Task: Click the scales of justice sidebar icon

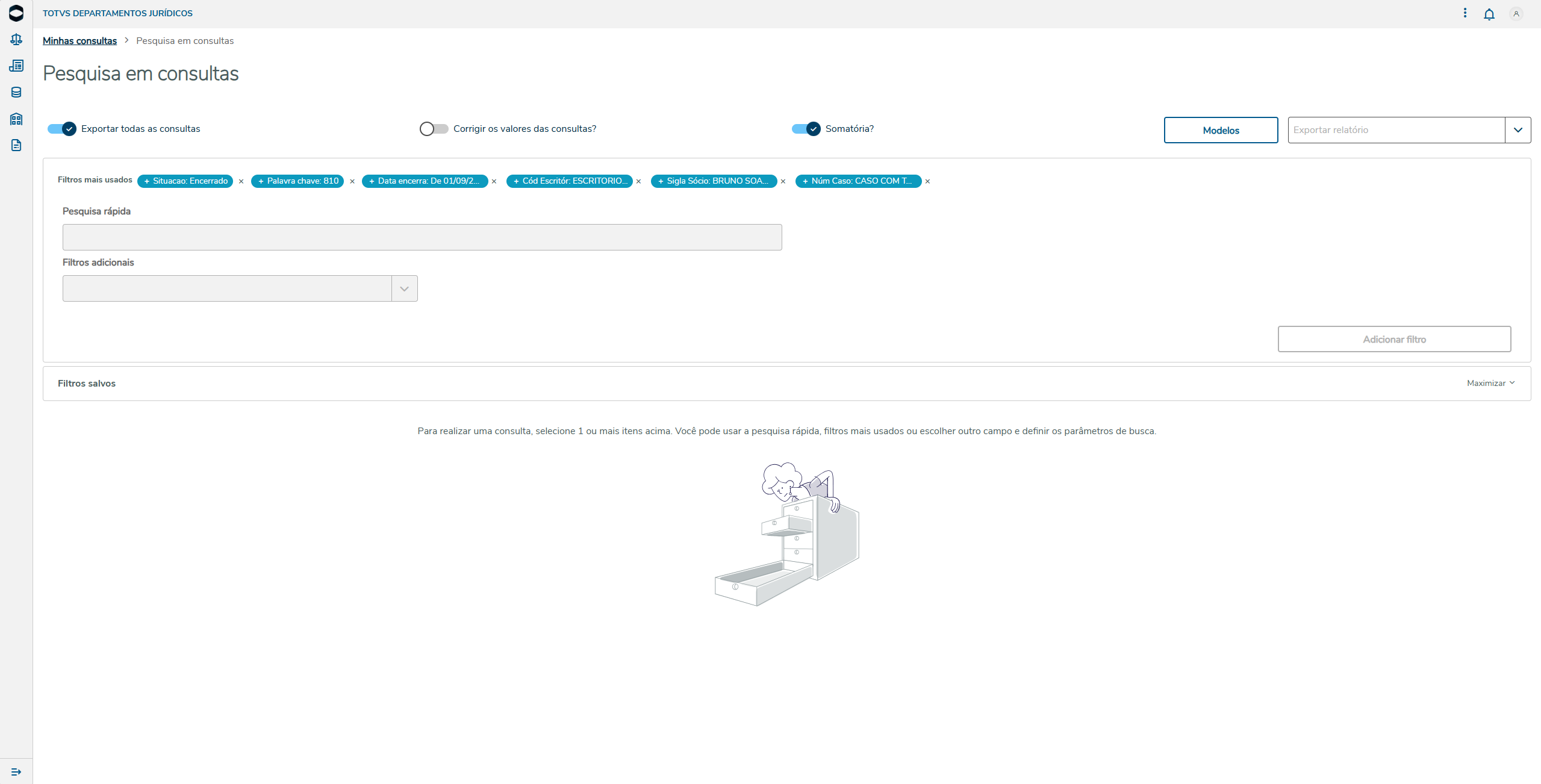Action: coord(16,40)
